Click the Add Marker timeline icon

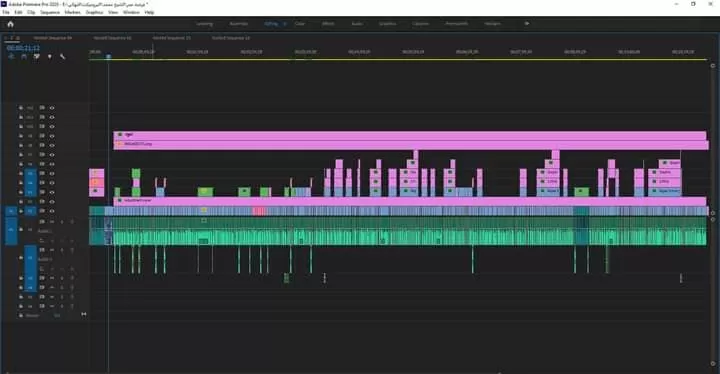point(50,57)
